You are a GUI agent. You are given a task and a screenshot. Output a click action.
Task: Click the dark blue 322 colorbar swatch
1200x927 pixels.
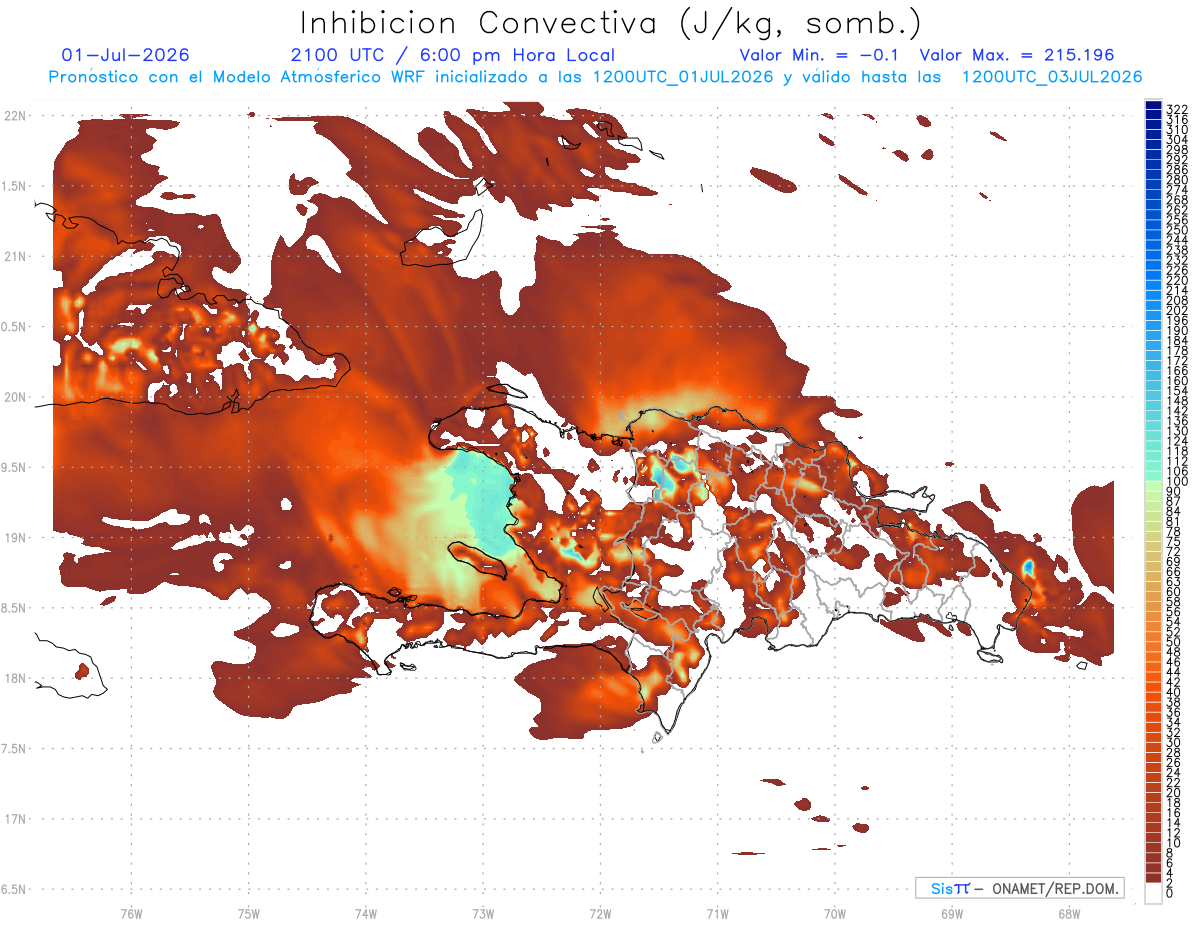click(x=1153, y=106)
